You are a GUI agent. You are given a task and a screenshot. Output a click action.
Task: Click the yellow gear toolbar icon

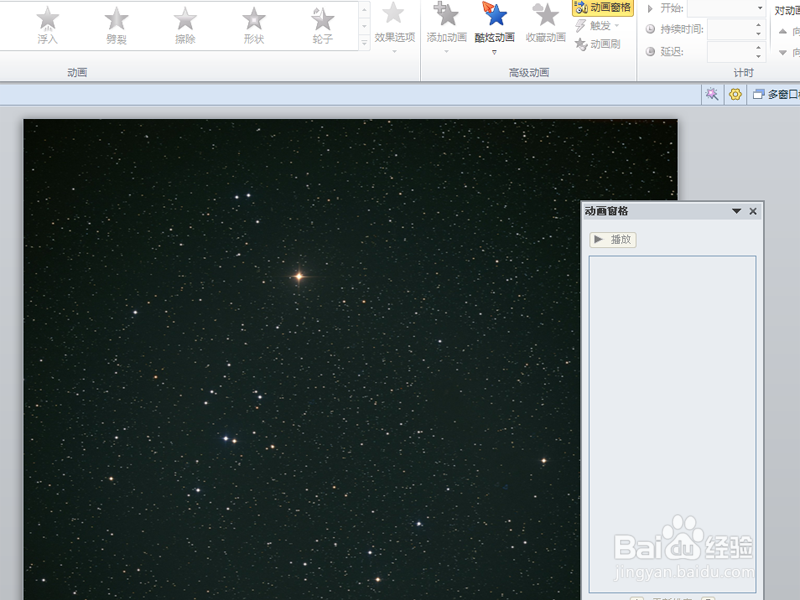(735, 94)
